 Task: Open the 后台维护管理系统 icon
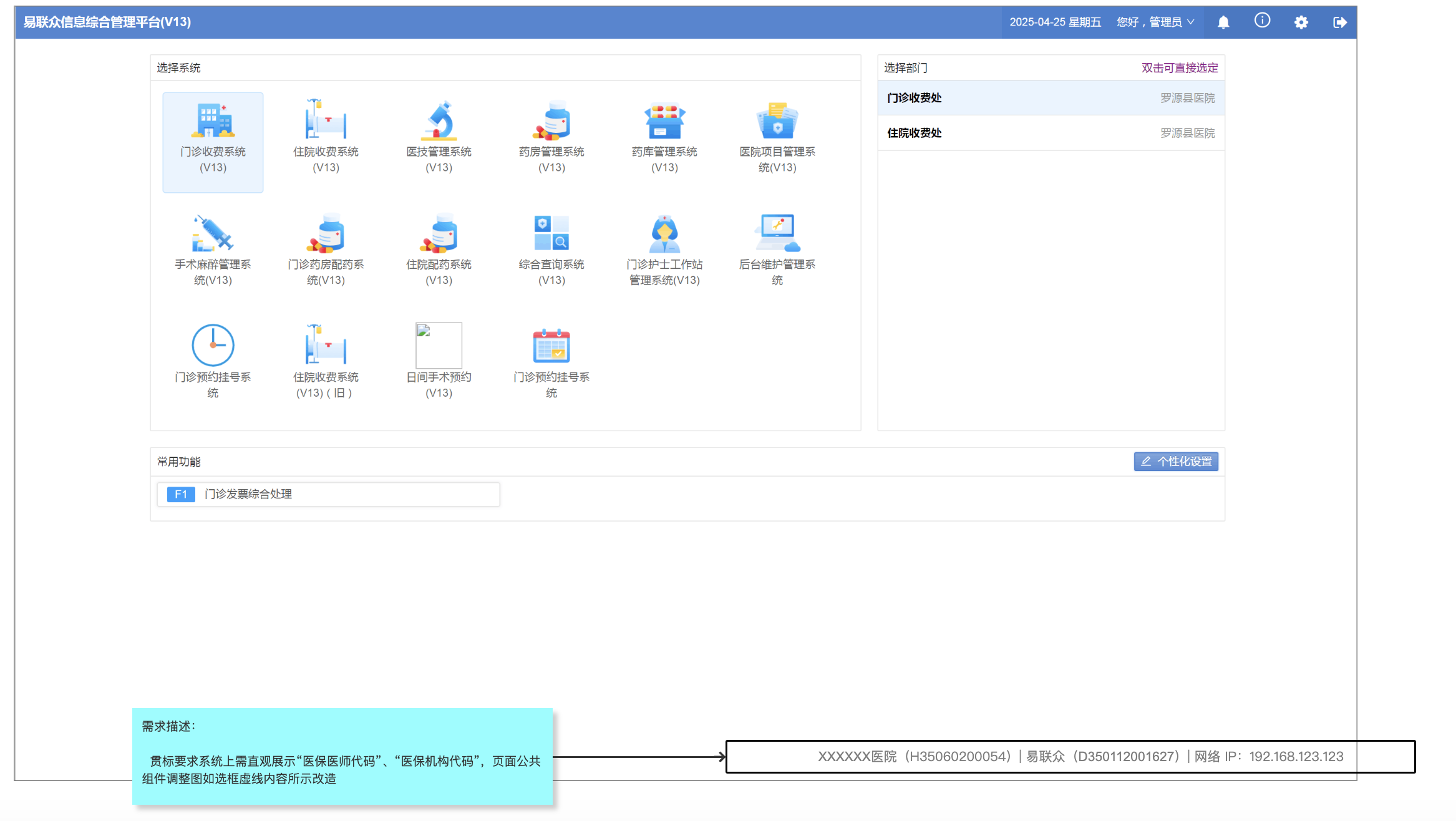777,233
